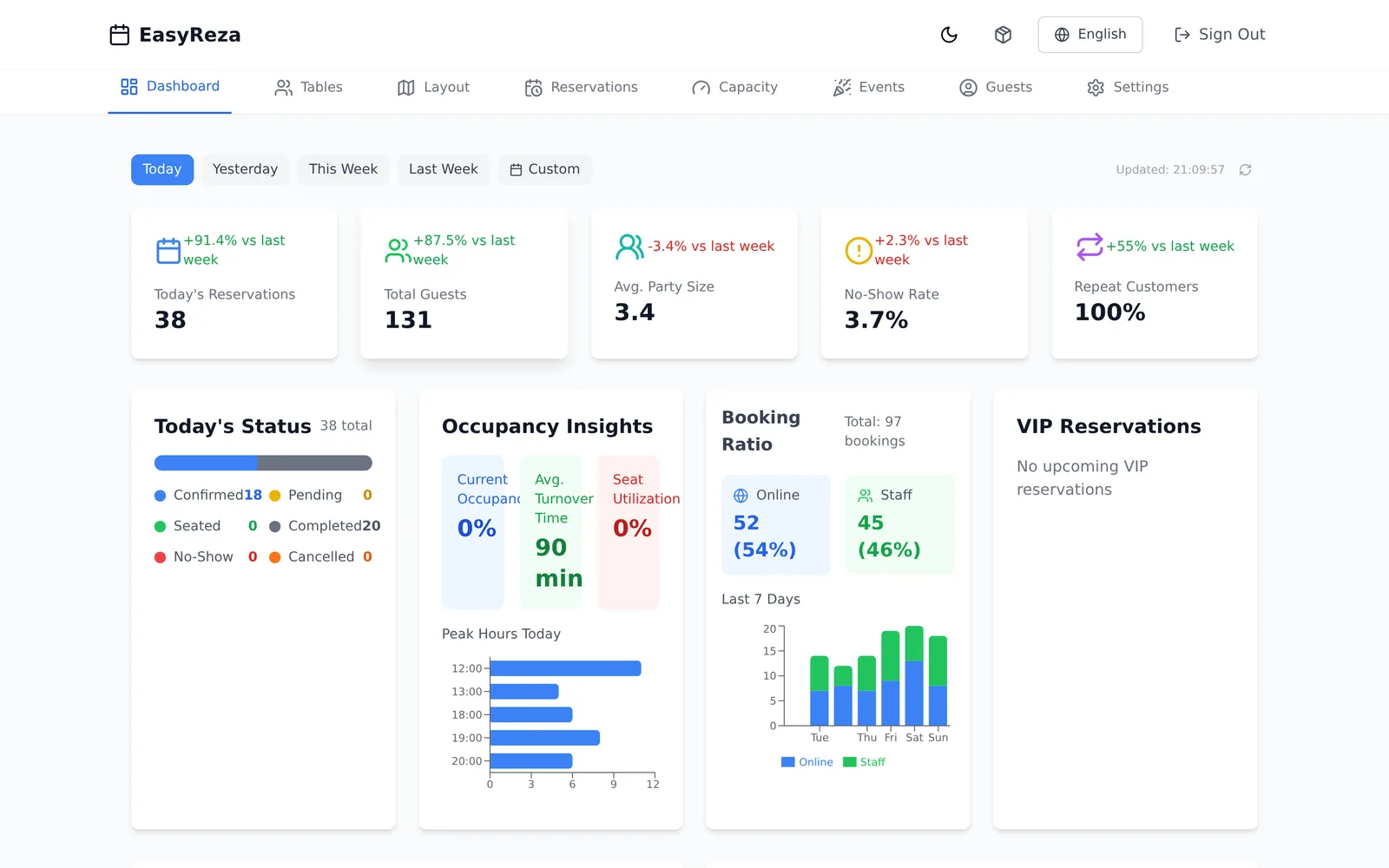
Task: Click the Online 52 (54%) value
Action: click(x=765, y=536)
